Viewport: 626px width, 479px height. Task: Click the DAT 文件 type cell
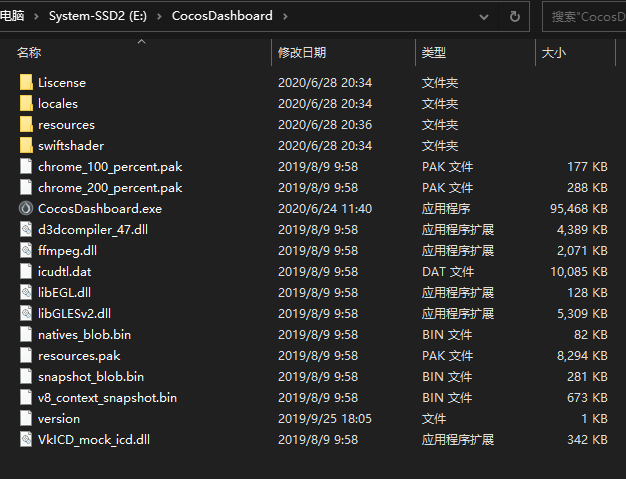pos(448,272)
